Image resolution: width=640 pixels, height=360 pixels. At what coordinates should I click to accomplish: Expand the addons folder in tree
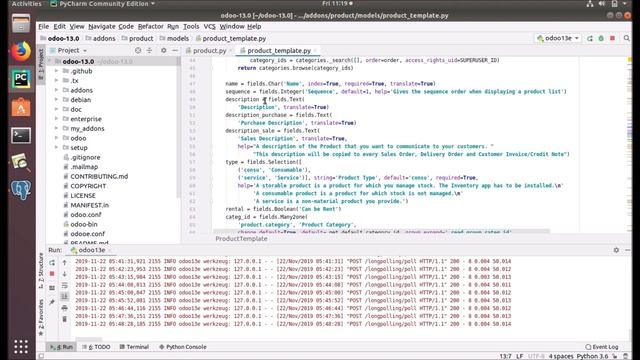point(56,90)
